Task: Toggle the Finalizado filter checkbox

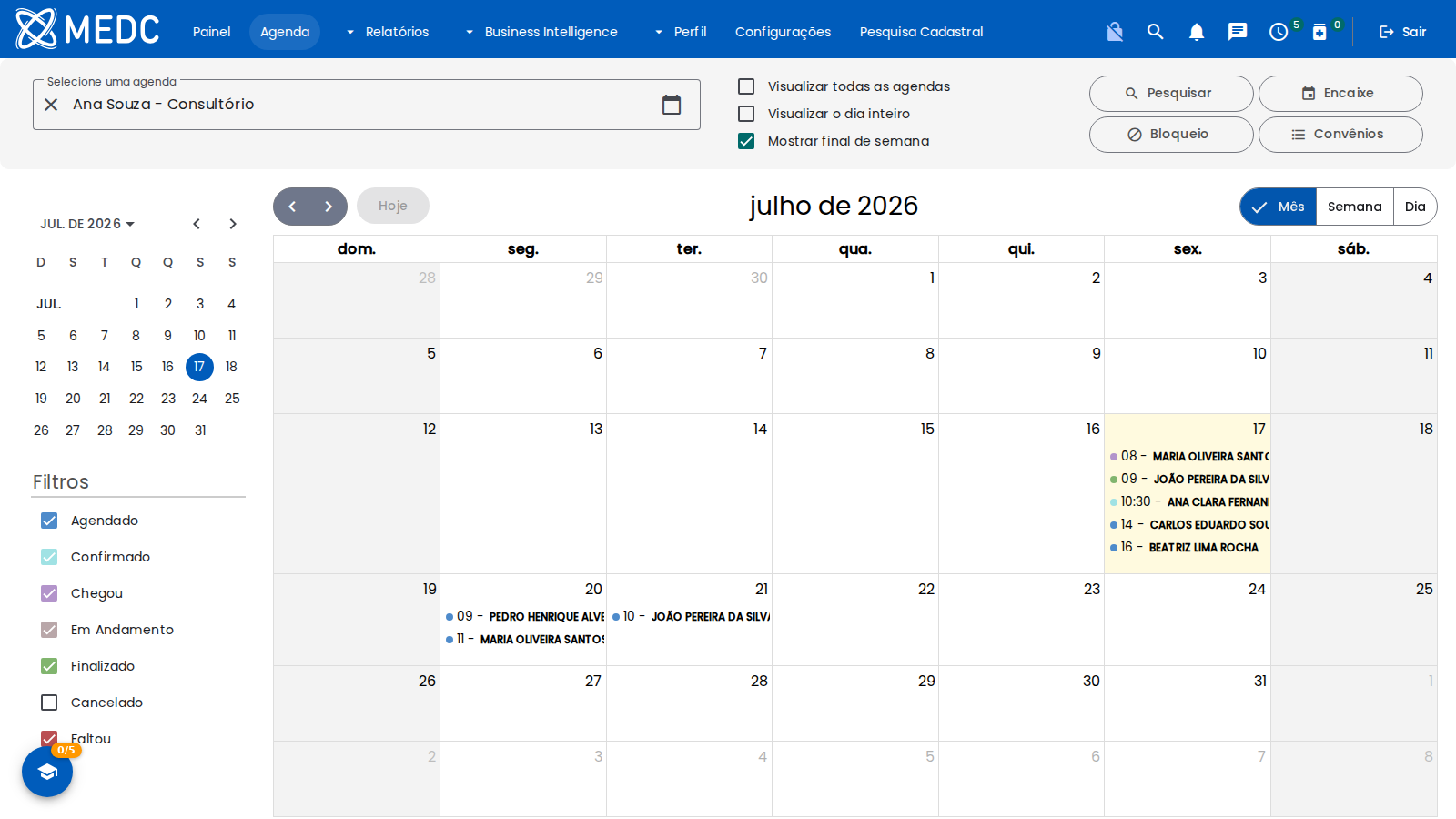Action: [49, 666]
